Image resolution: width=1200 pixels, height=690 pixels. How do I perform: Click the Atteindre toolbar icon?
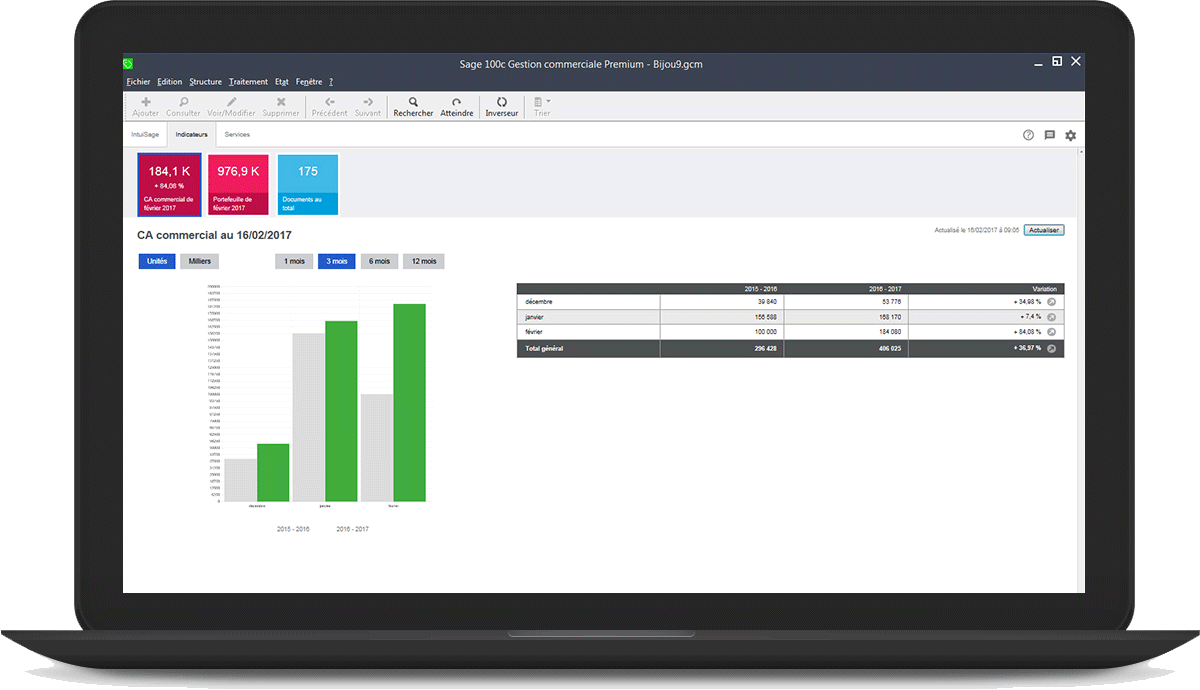coord(456,102)
